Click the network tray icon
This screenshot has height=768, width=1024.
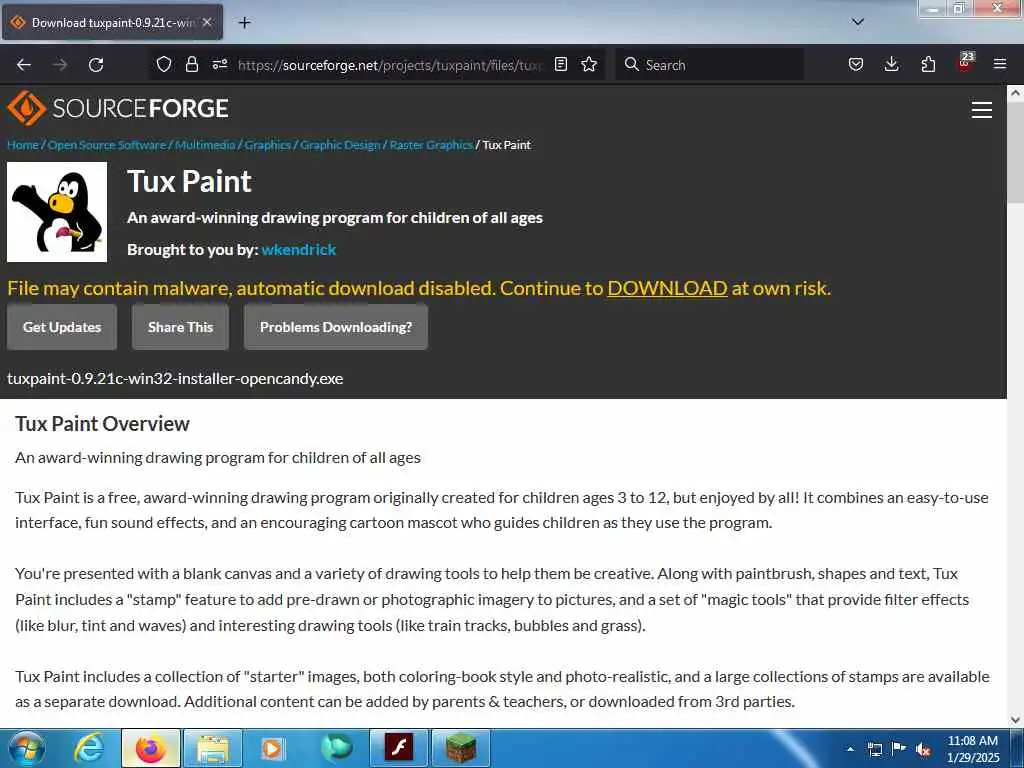pyautogui.click(x=875, y=749)
